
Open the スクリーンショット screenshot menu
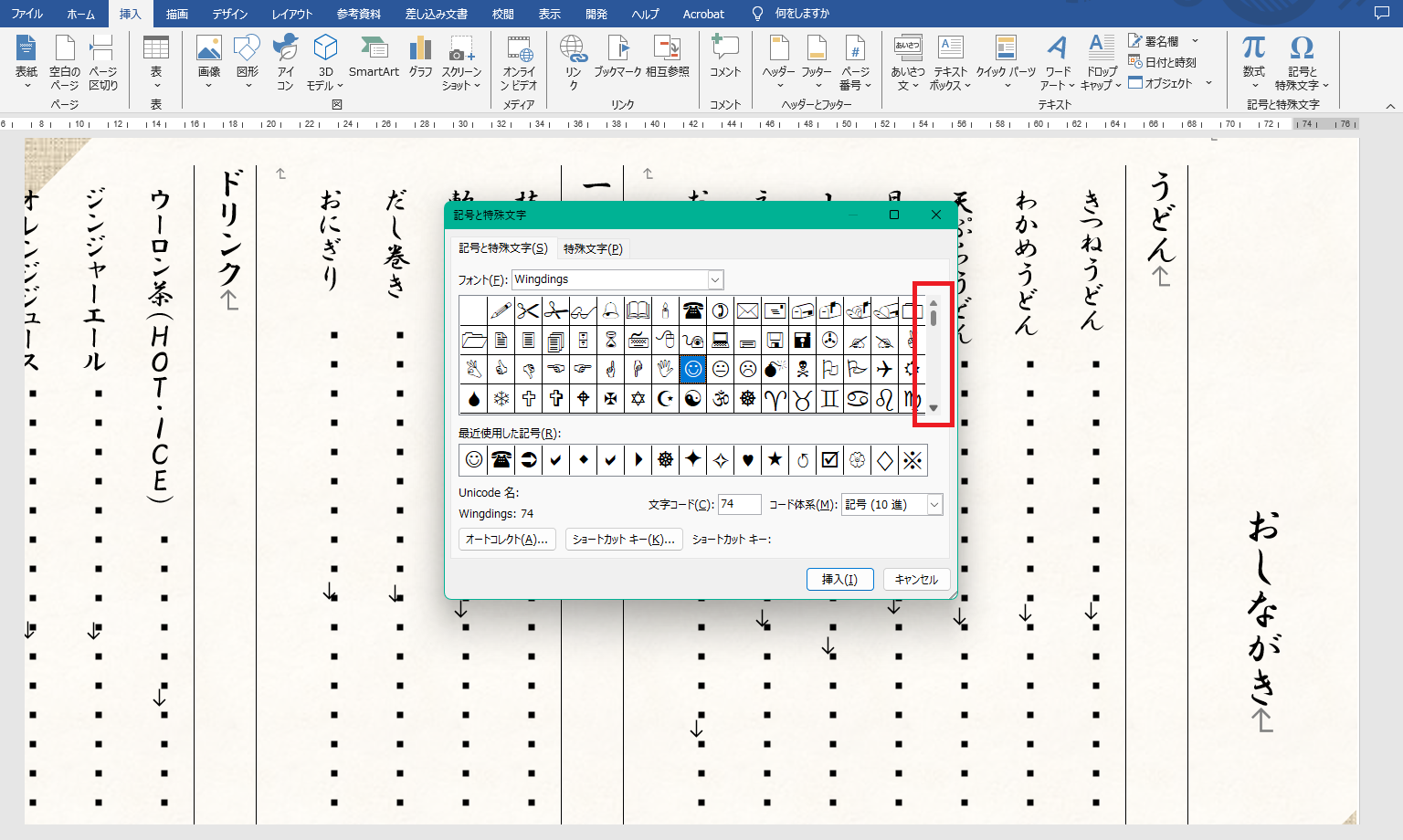[461, 62]
